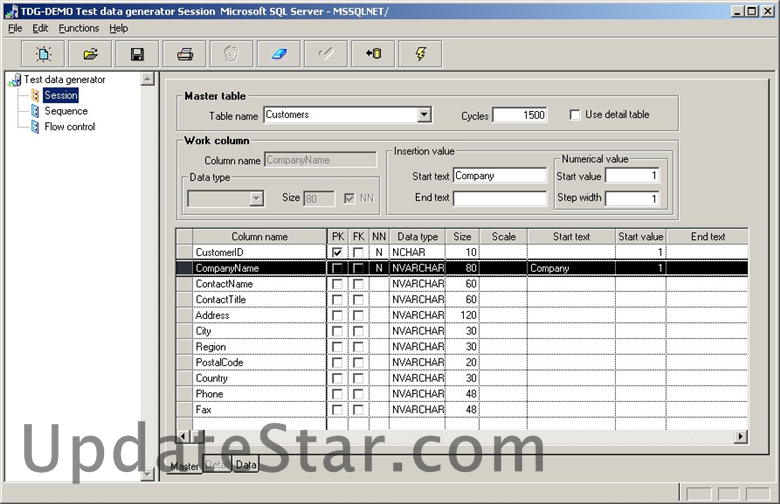
Task: Click the lightning bolt execute icon
Action: tap(420, 54)
